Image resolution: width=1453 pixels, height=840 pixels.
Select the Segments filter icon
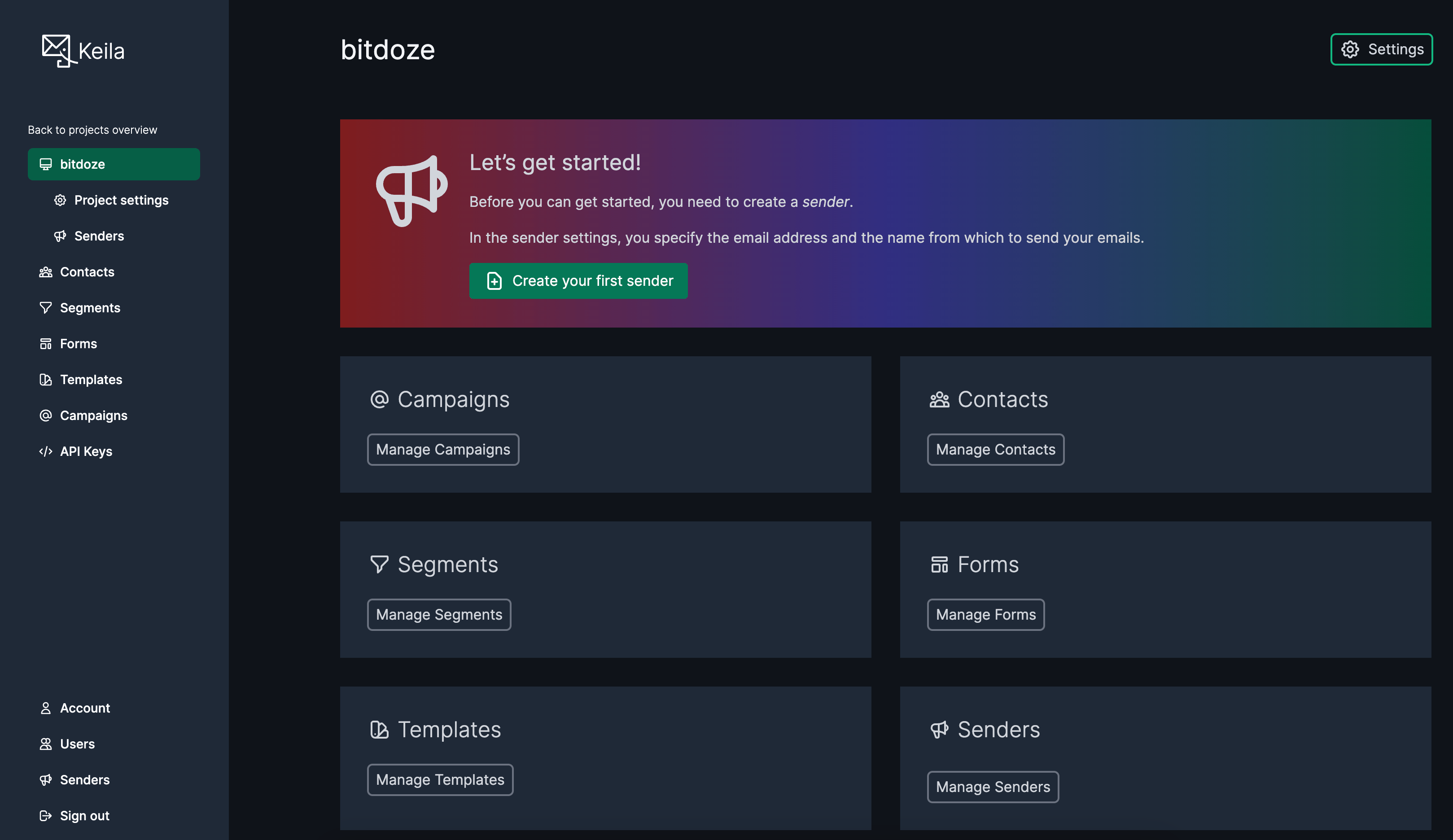pos(46,307)
